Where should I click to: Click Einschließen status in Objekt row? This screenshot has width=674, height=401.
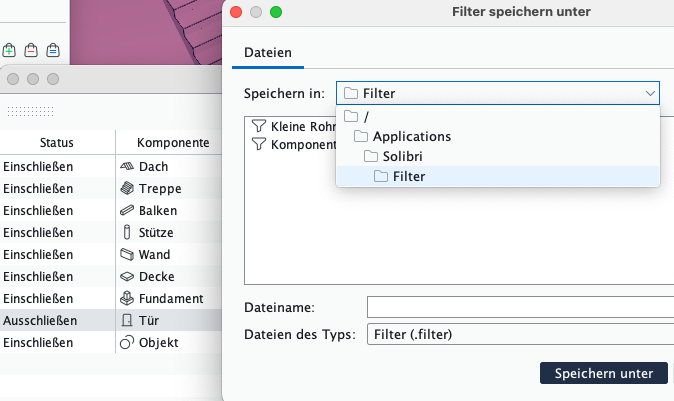(38, 343)
